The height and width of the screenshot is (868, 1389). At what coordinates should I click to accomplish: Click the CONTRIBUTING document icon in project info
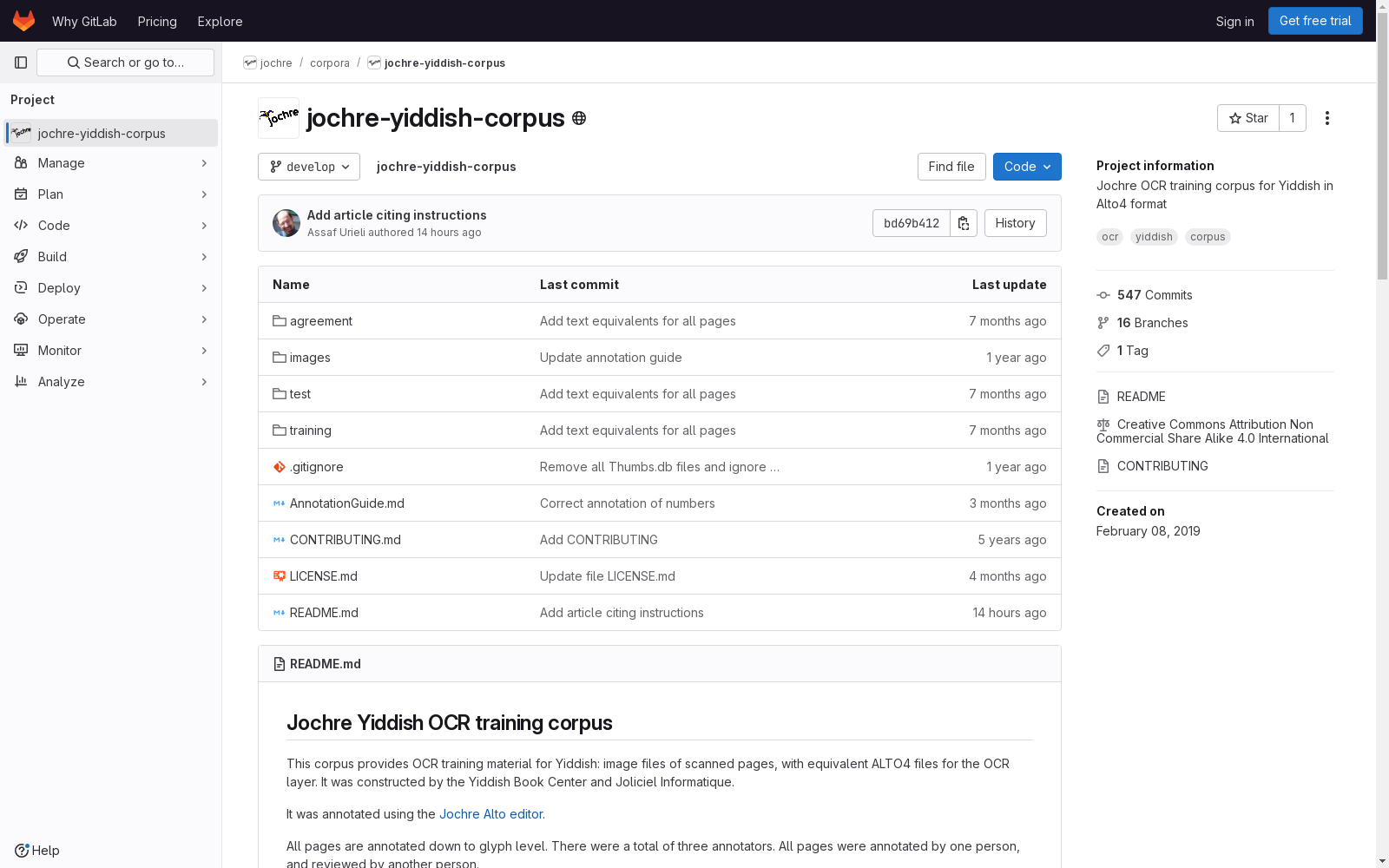(x=1103, y=466)
